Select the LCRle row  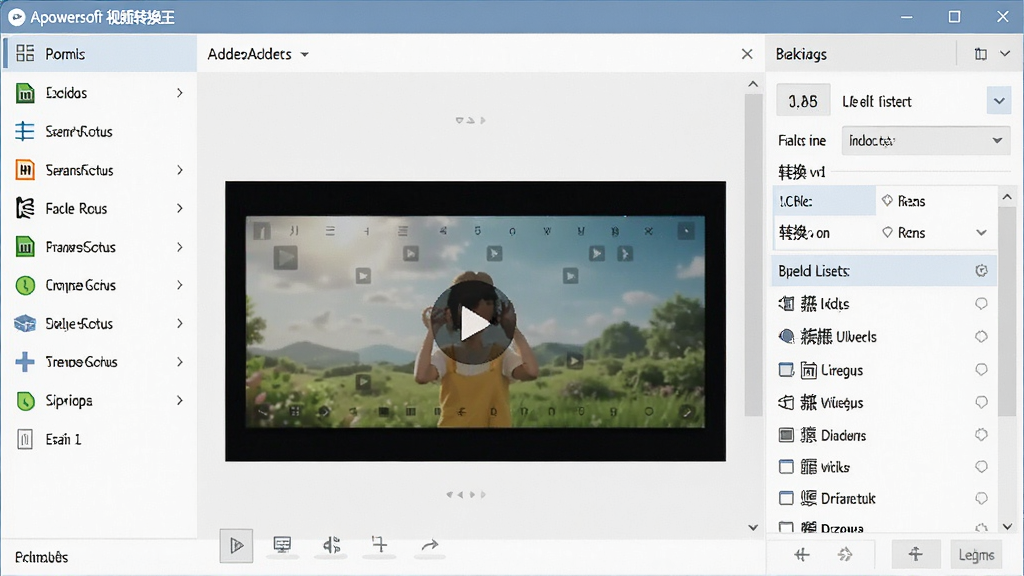coord(824,200)
